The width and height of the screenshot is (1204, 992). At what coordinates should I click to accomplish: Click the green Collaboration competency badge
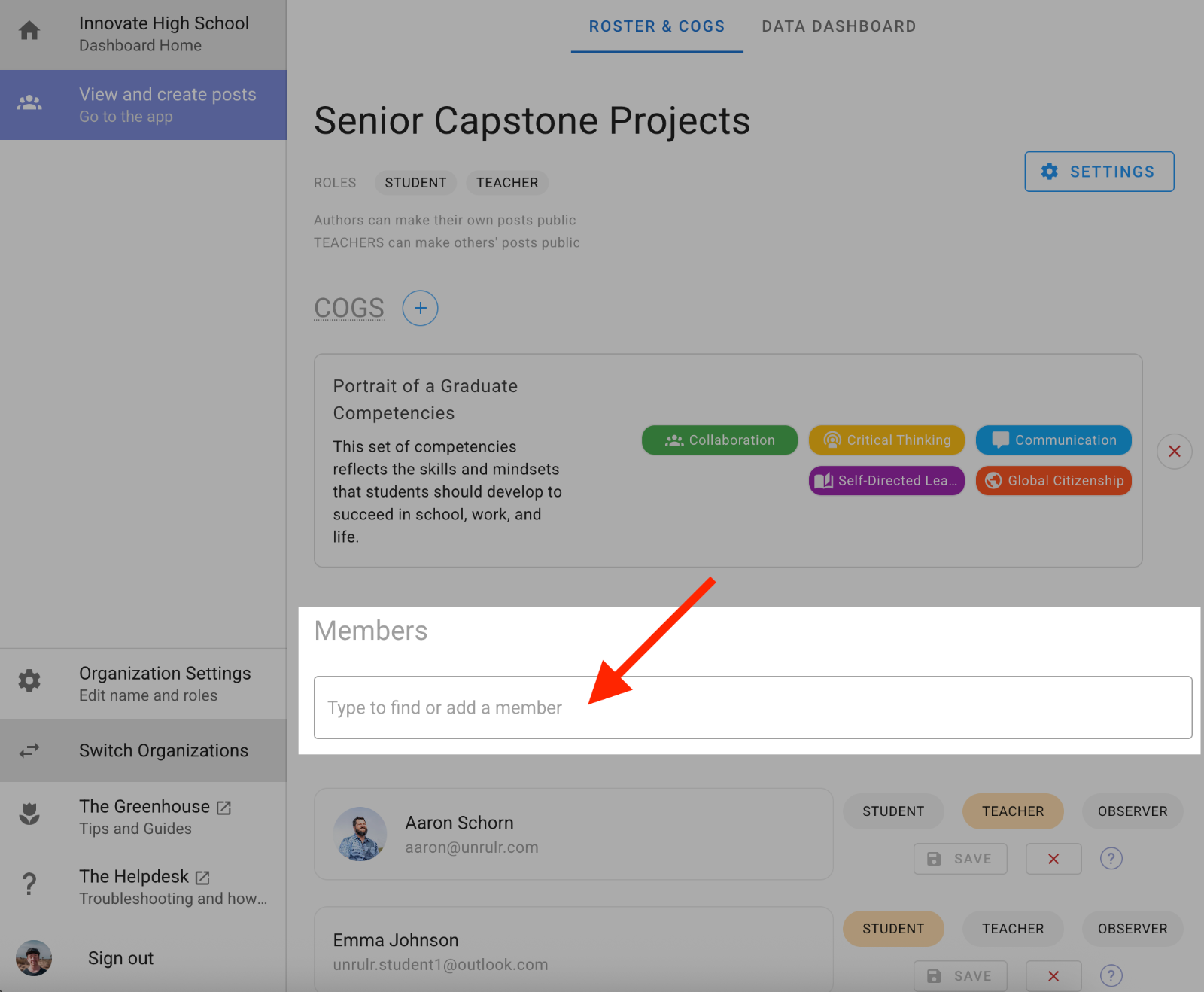719,440
